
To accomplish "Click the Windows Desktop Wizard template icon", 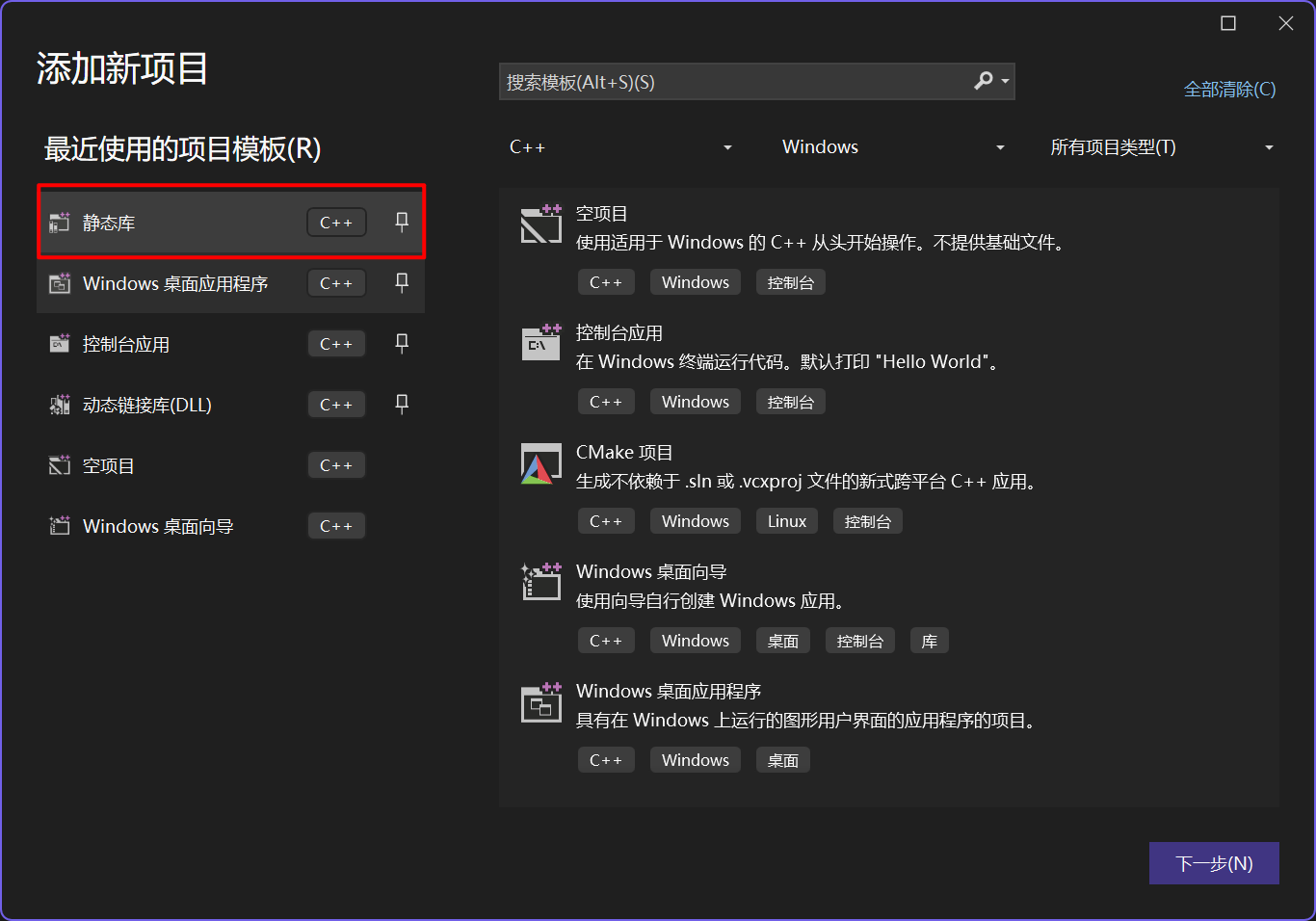I will click(x=540, y=582).
